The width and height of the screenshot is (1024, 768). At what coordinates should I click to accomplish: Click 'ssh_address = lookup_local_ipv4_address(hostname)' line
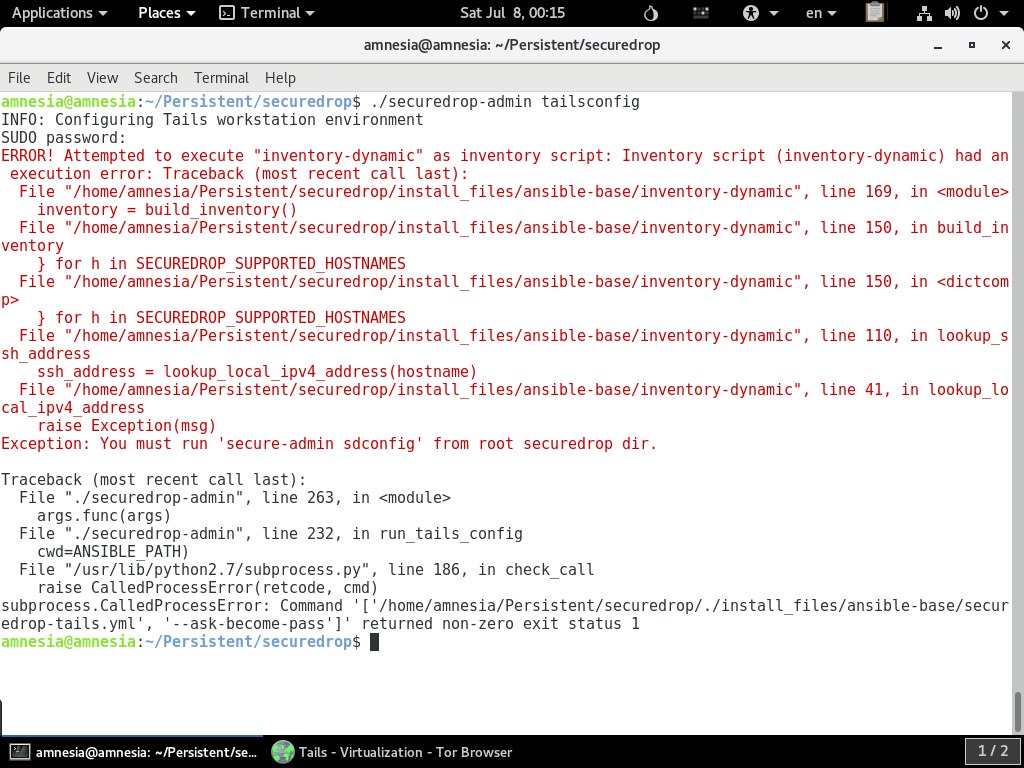point(257,372)
